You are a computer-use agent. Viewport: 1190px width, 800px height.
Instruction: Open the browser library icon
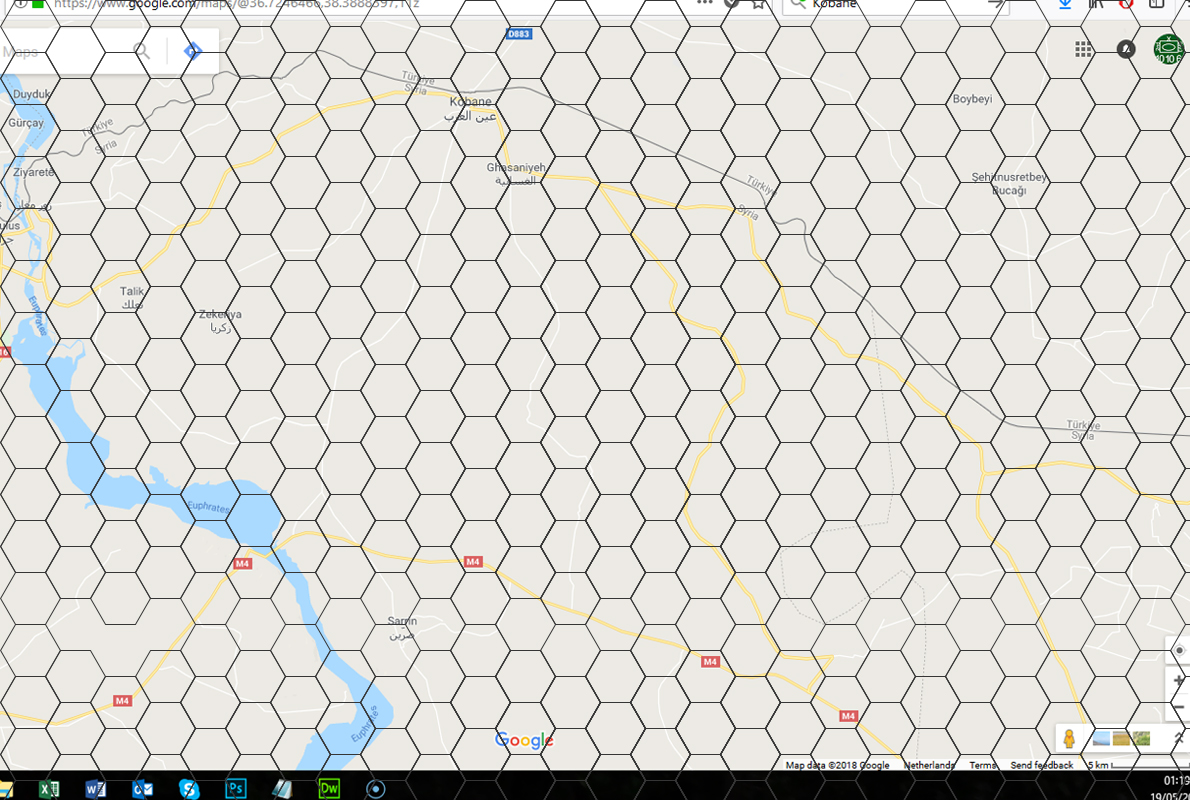[x=1095, y=4]
